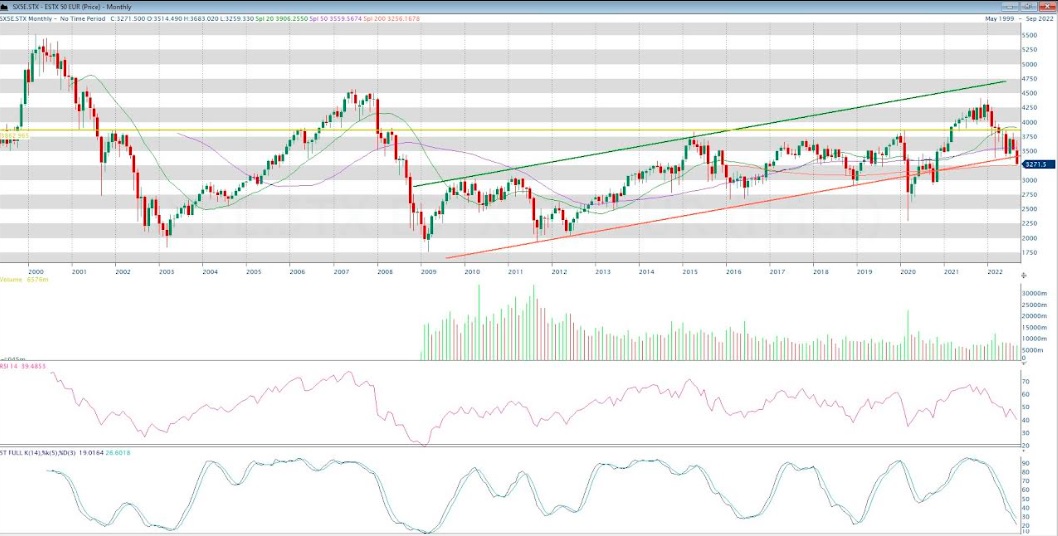The image size is (1058, 536).
Task: Click the 70 level on RSI axis
Action: pyautogui.click(x=1028, y=381)
